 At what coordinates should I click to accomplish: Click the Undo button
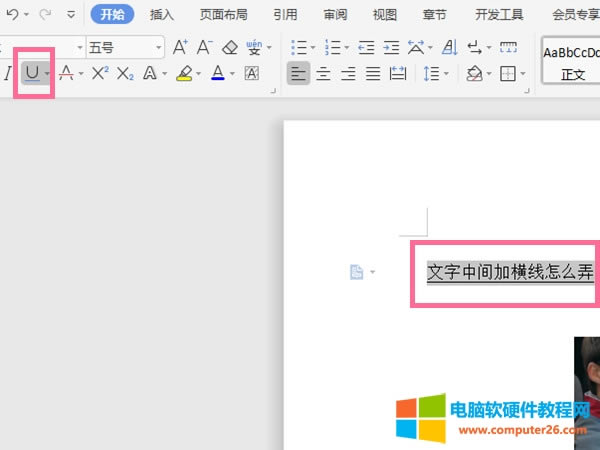tap(11, 15)
